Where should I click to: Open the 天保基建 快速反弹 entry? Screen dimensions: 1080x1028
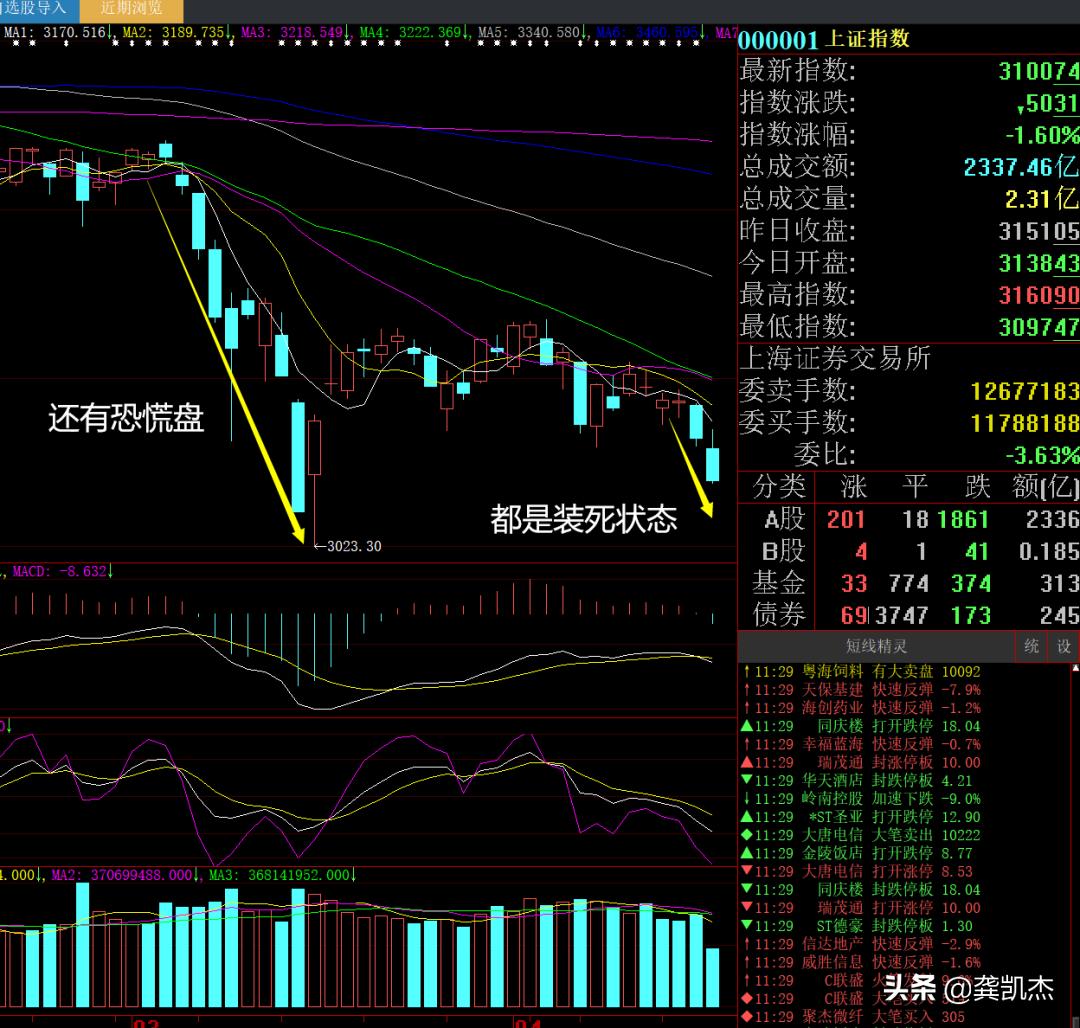(x=860, y=689)
